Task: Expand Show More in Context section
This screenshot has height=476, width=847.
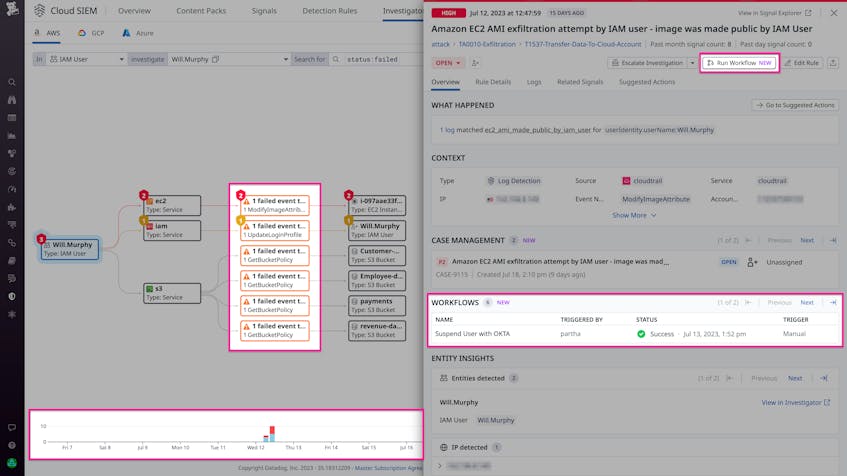Action: [634, 215]
